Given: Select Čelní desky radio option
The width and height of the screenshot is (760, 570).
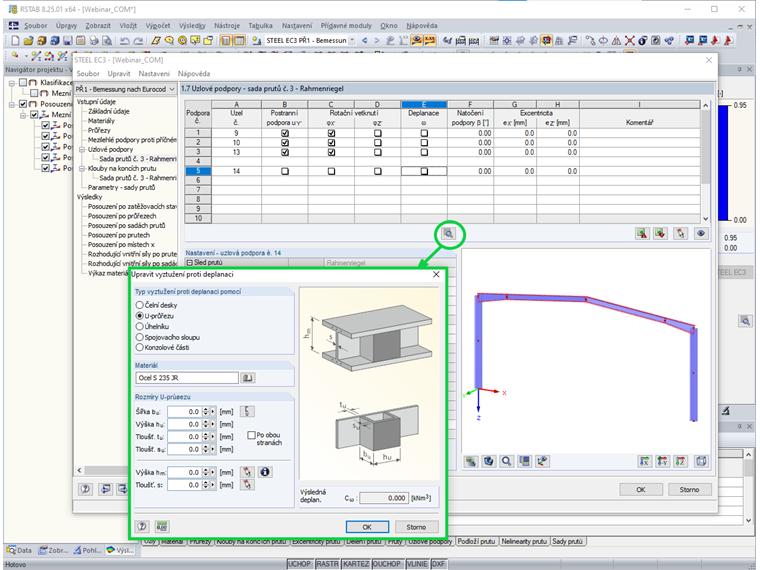Looking at the screenshot, I should pos(140,305).
